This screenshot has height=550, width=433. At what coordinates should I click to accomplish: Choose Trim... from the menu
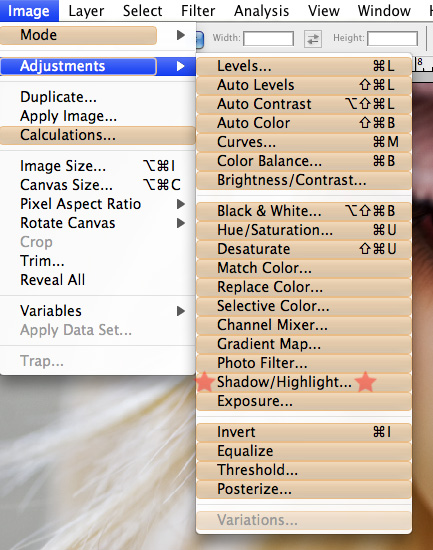point(98,261)
